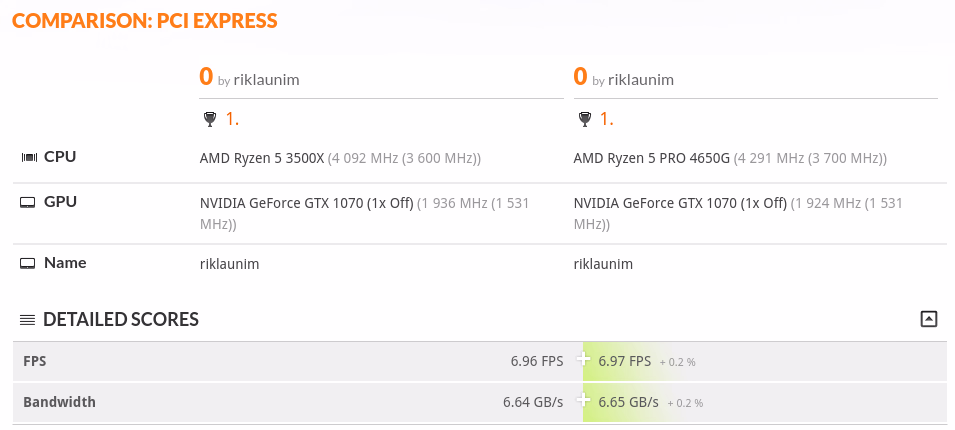
Task: Open the AMD Ryzen 5 3500X link
Action: click(x=262, y=158)
